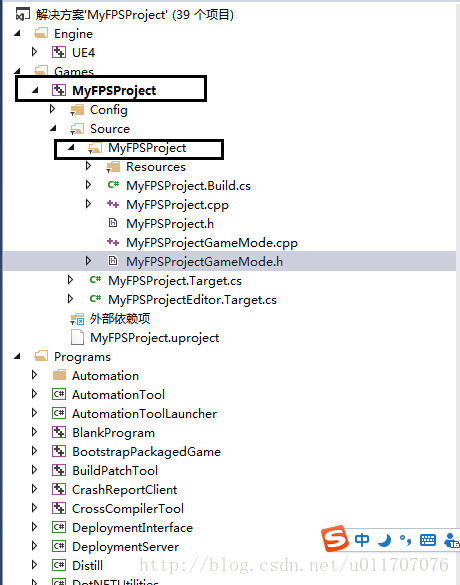
Task: Click the C# icon of MyFPSProject.Target.cs
Action: pos(95,280)
